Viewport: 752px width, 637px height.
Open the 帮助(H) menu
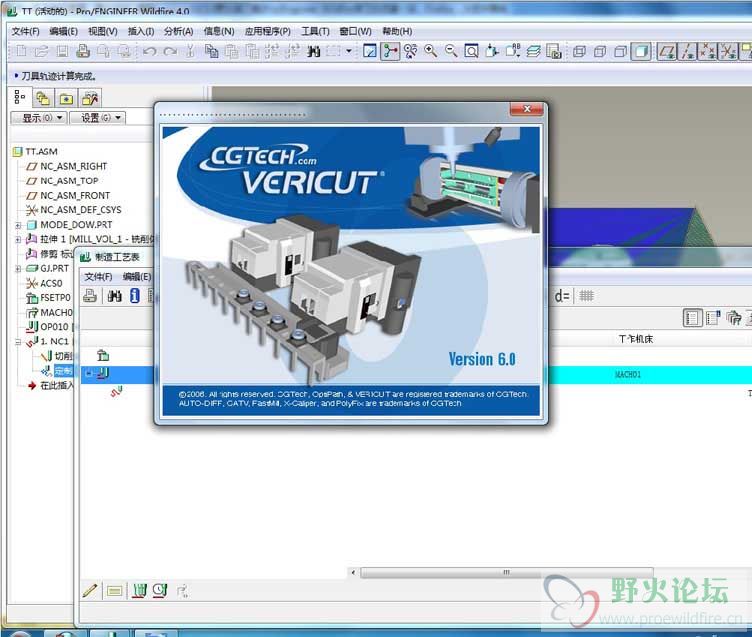pos(397,32)
